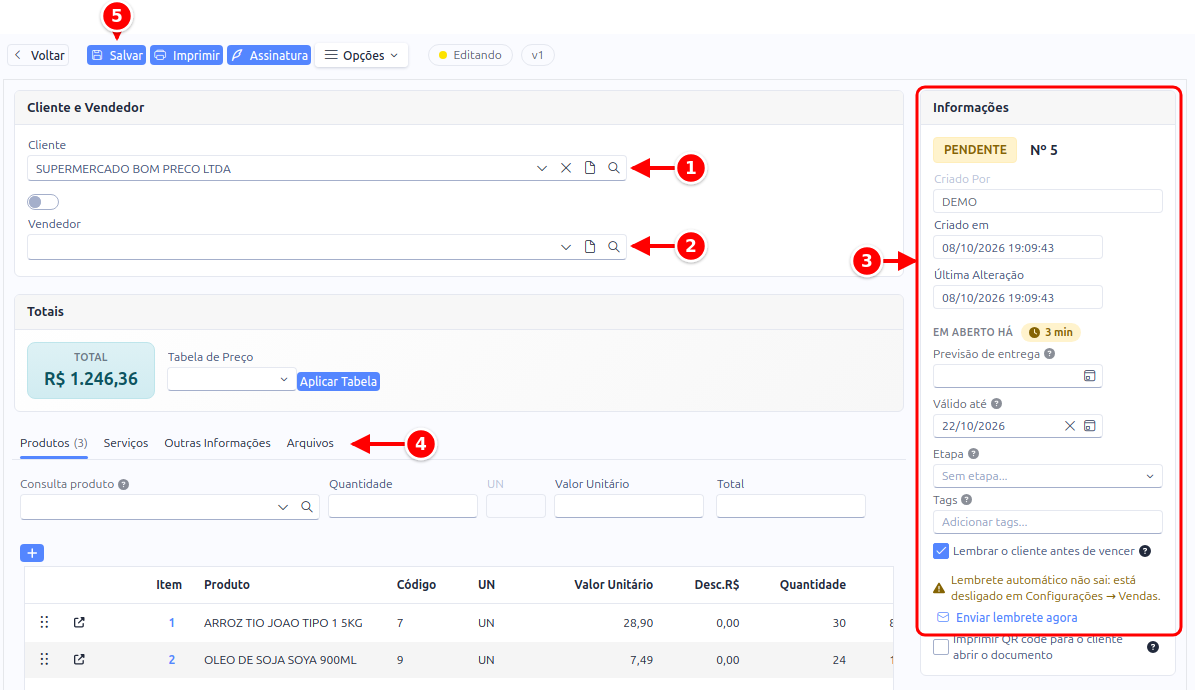Expand the Consulta produto dropdown
Image resolution: width=1195 pixels, height=690 pixels.
pyautogui.click(x=283, y=506)
